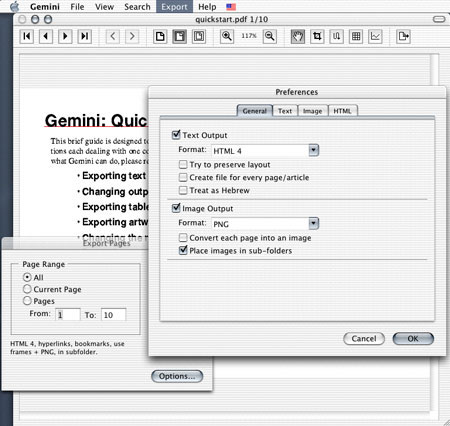
Task: Select the table selection tool
Action: pos(356,36)
